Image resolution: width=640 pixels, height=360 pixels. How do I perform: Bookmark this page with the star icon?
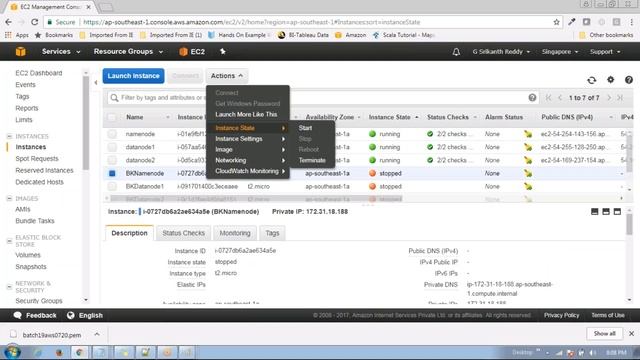click(556, 22)
